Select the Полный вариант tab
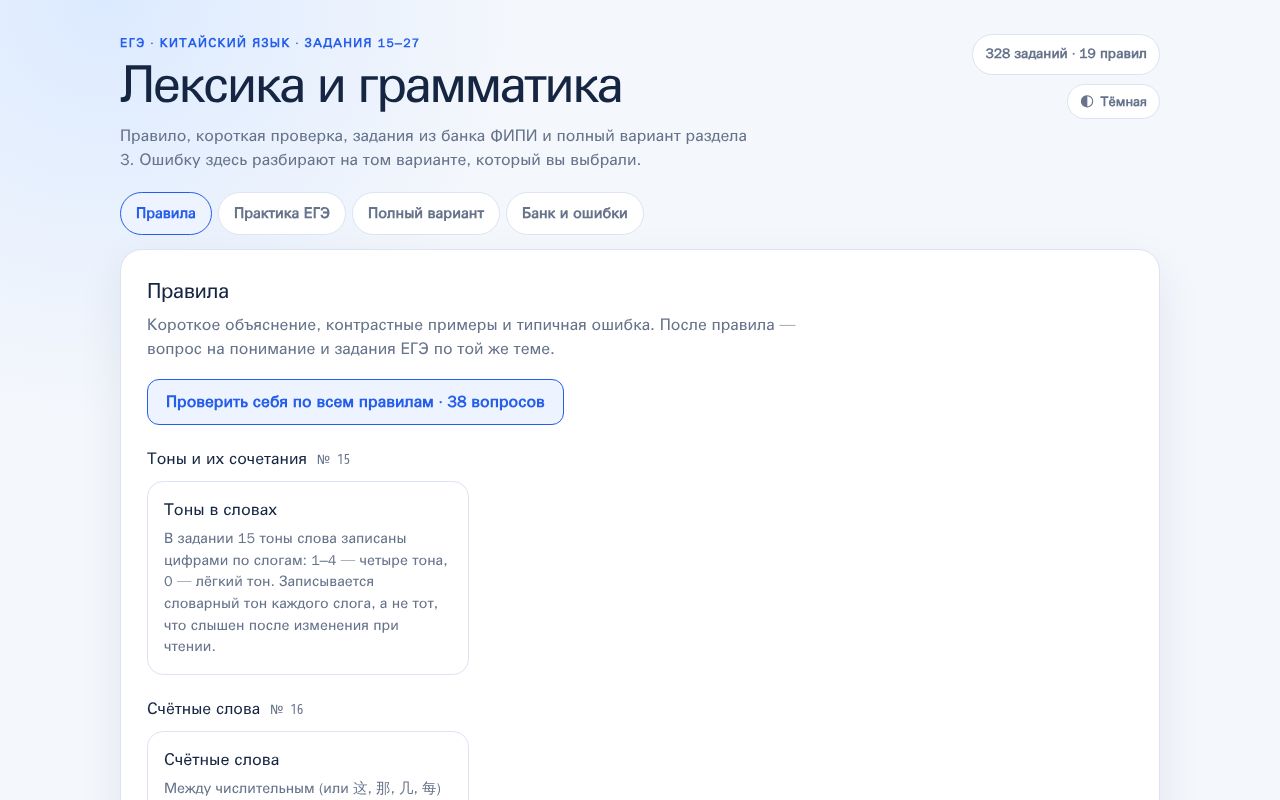The width and height of the screenshot is (1280, 800). point(426,213)
